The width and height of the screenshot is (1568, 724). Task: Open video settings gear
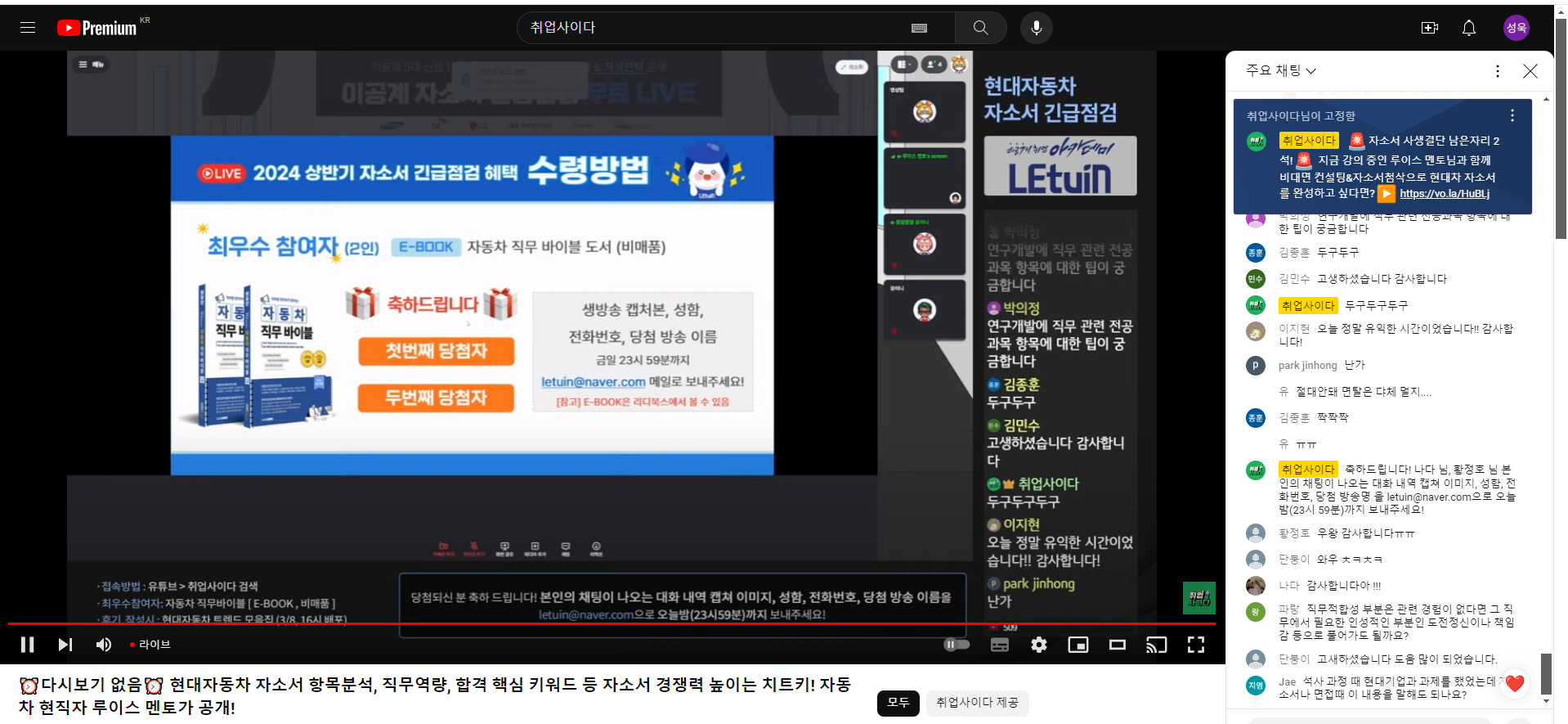point(1039,645)
